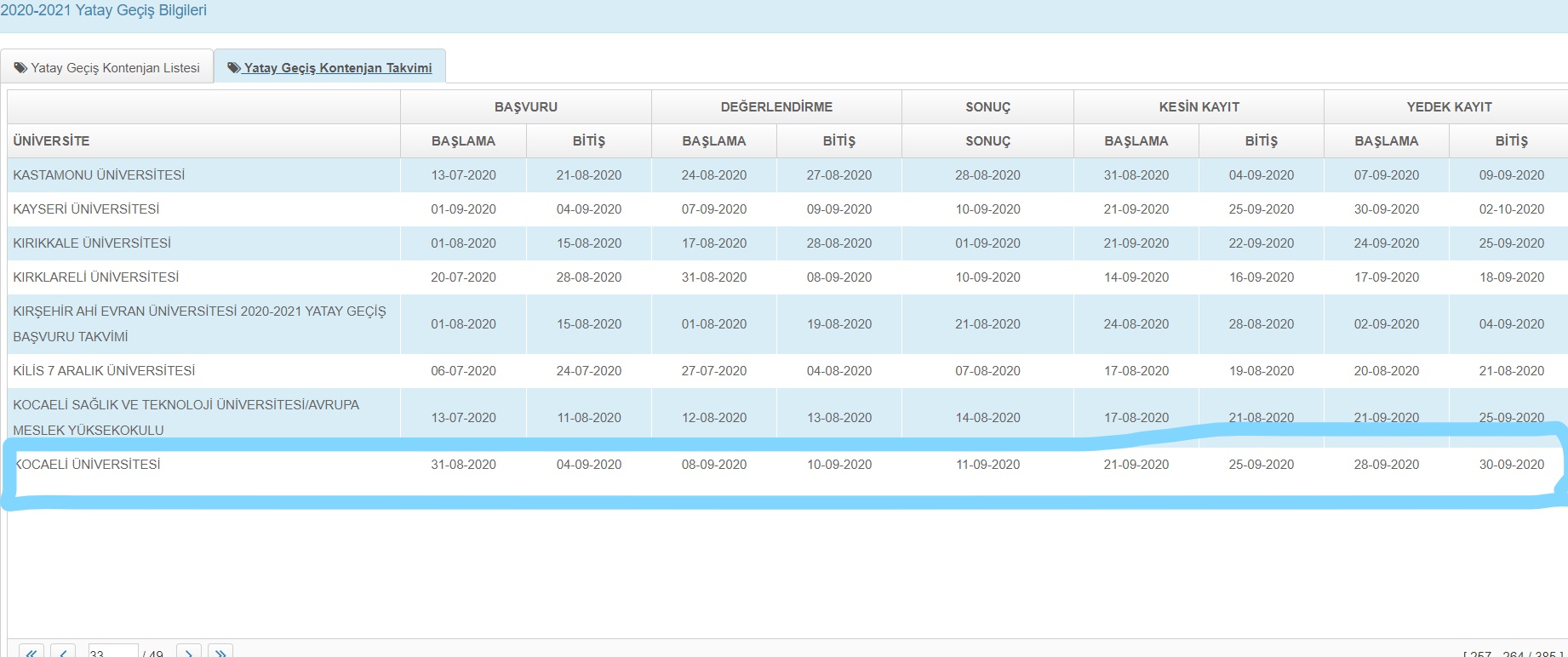The image size is (1568, 657).
Task: Click Kayseri's reserve end date 02-10-2020
Action: [x=1511, y=209]
